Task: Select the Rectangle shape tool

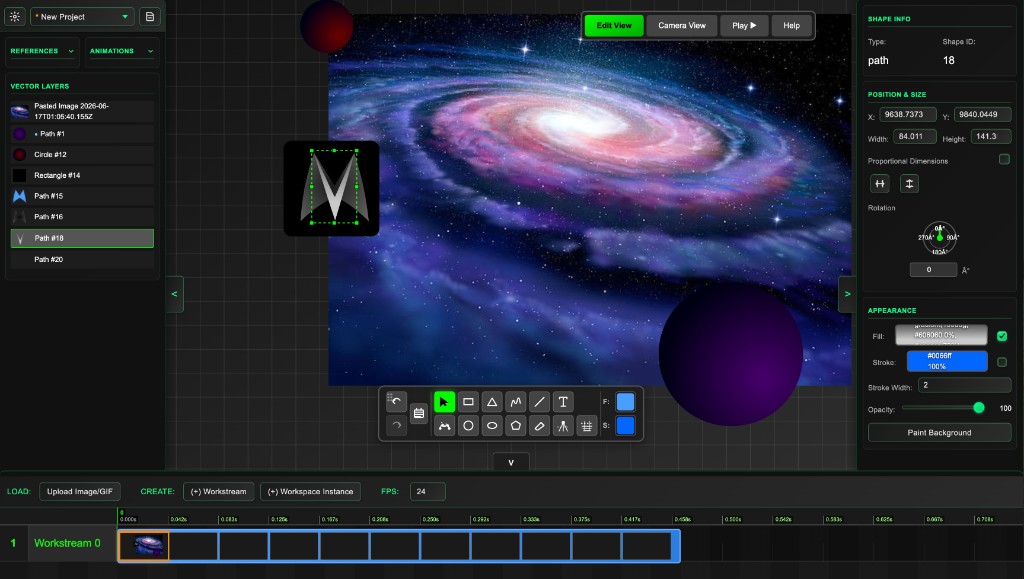Action: 468,401
